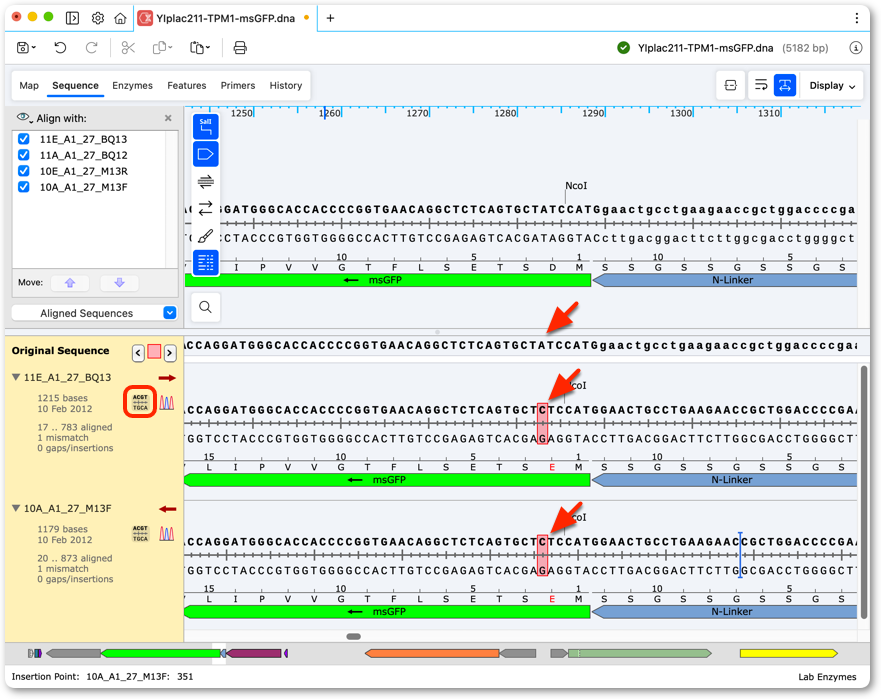Toggle show enzymes SalI button
The height and width of the screenshot is (699, 881).
pos(206,127)
